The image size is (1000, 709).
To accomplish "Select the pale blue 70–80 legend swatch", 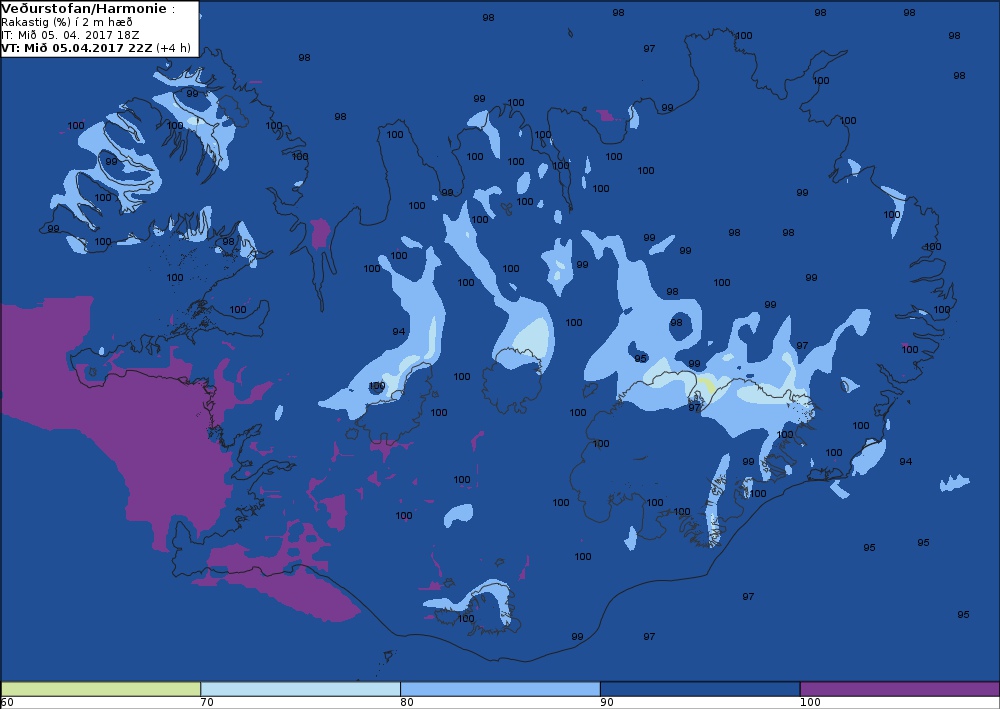I will pos(300,689).
